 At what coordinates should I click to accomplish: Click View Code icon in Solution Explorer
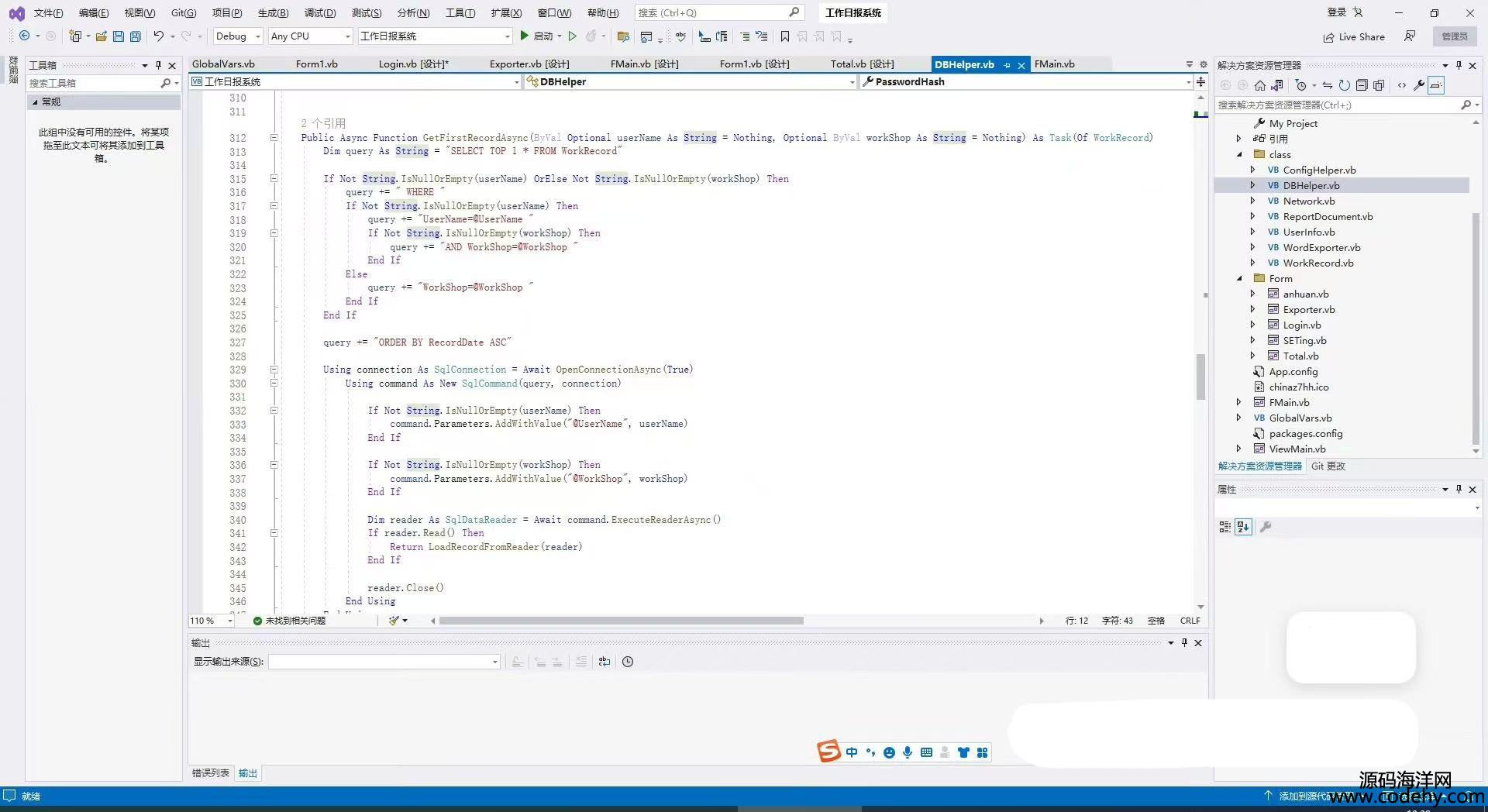coord(1401,85)
